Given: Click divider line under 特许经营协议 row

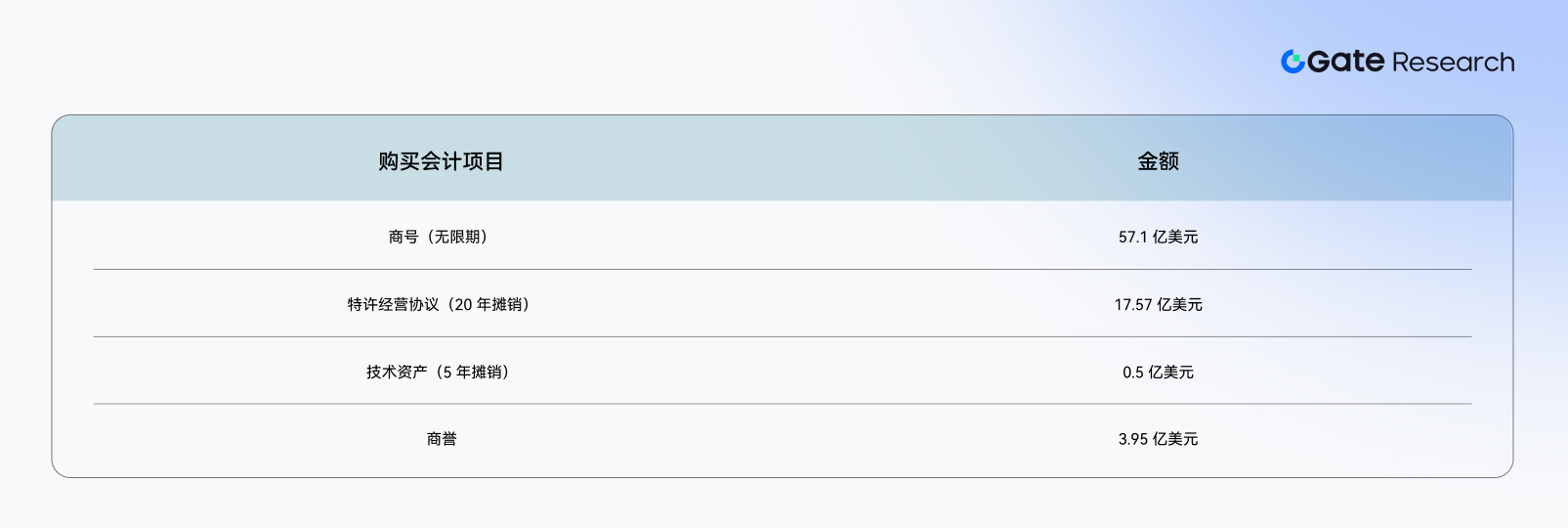Looking at the screenshot, I should click(x=783, y=336).
